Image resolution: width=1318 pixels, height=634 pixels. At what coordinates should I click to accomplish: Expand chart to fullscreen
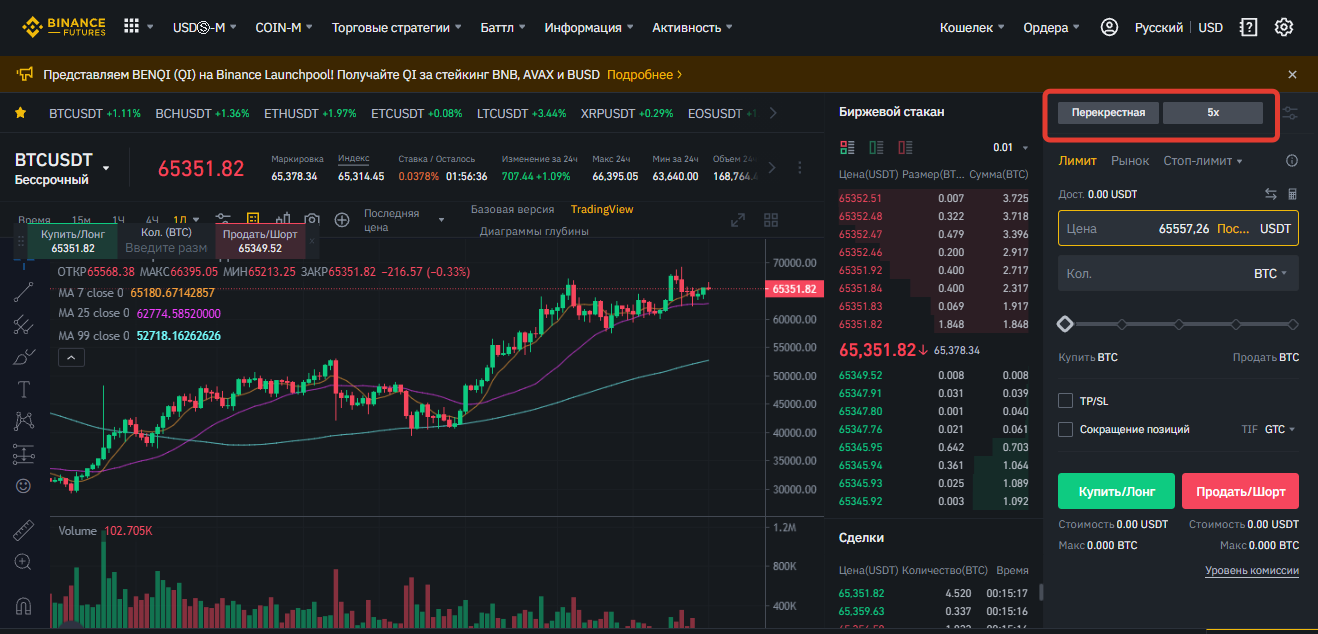click(x=739, y=220)
